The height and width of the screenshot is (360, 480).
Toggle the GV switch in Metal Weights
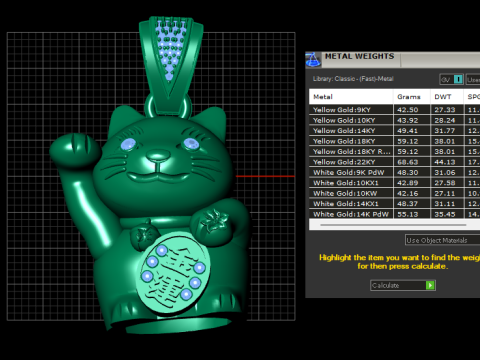pyautogui.click(x=452, y=79)
